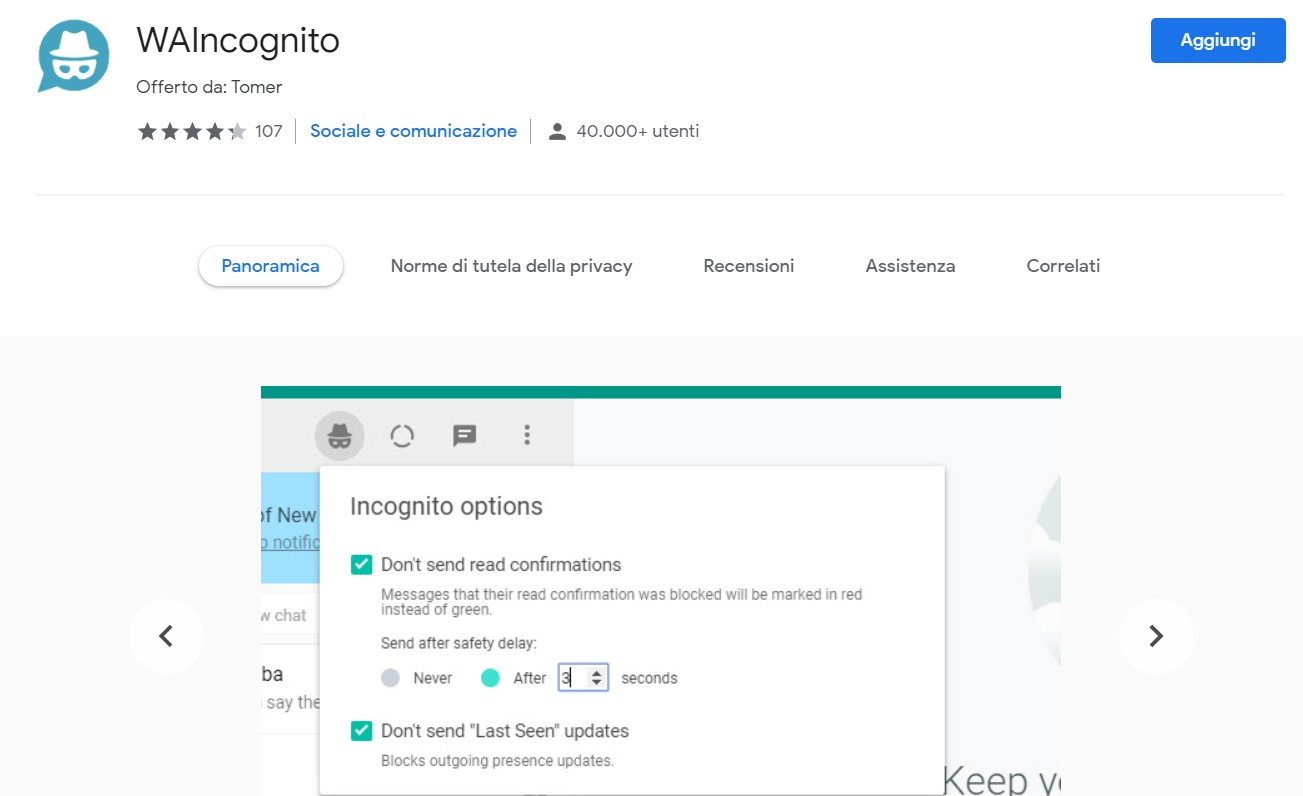Select the After radio option

(x=490, y=678)
